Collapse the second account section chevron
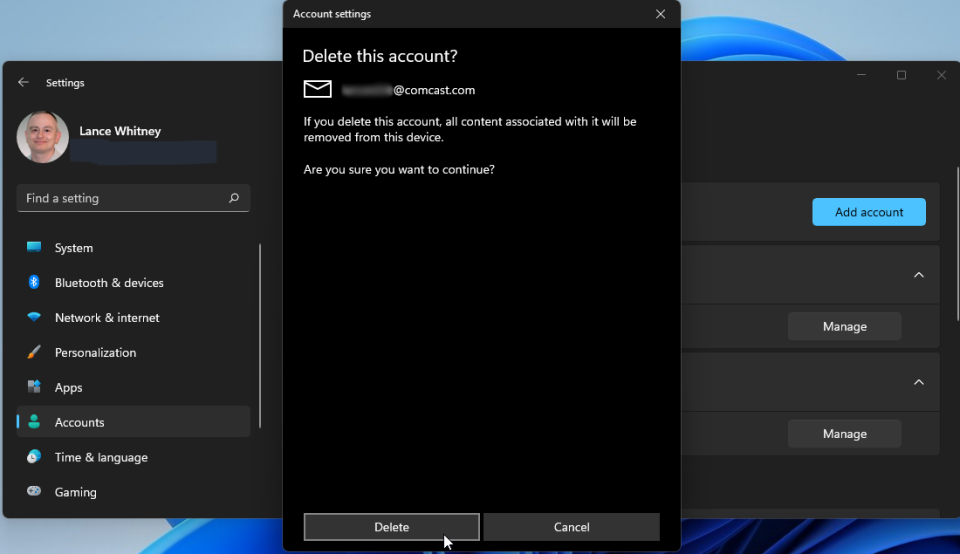The height and width of the screenshot is (554, 960). click(918, 382)
